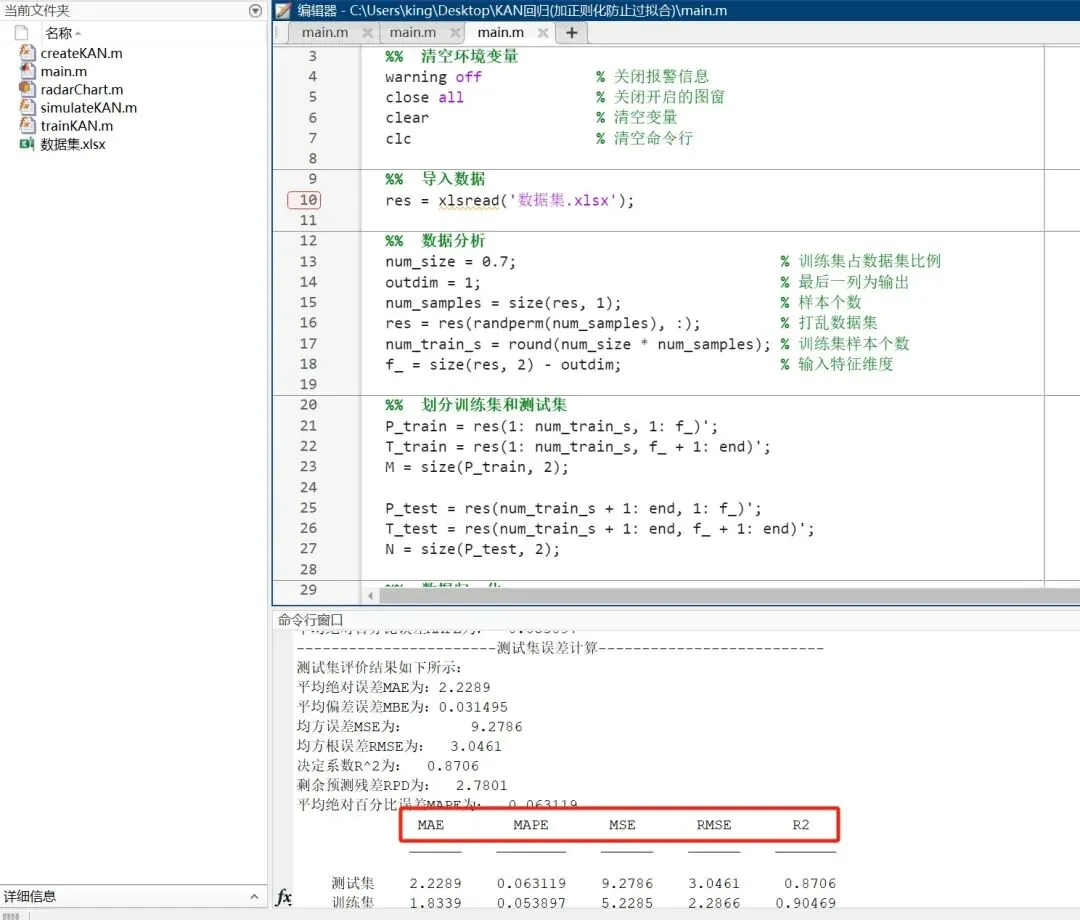
Task: Click test set MAE value 2.2289 in table
Action: [x=435, y=884]
